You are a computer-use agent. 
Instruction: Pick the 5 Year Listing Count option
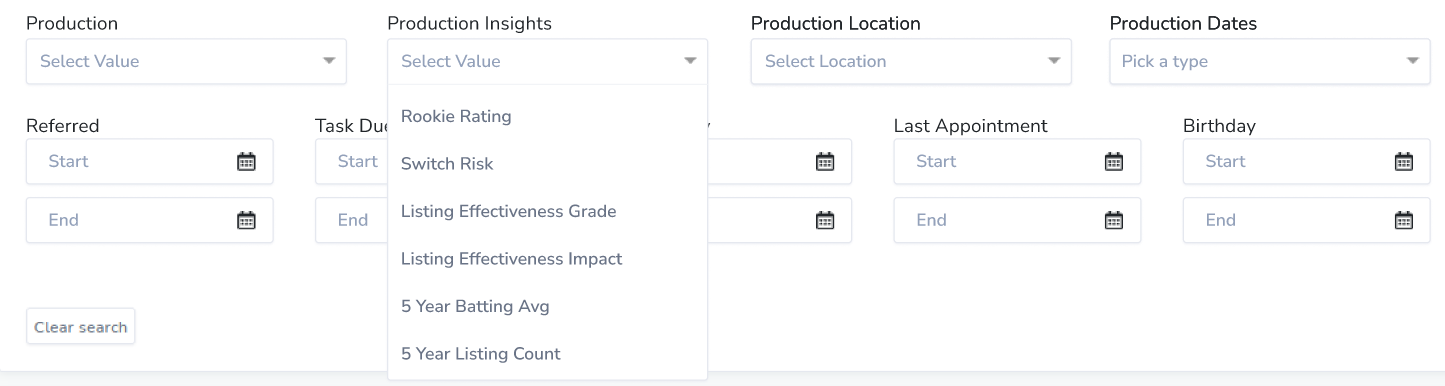547,354
